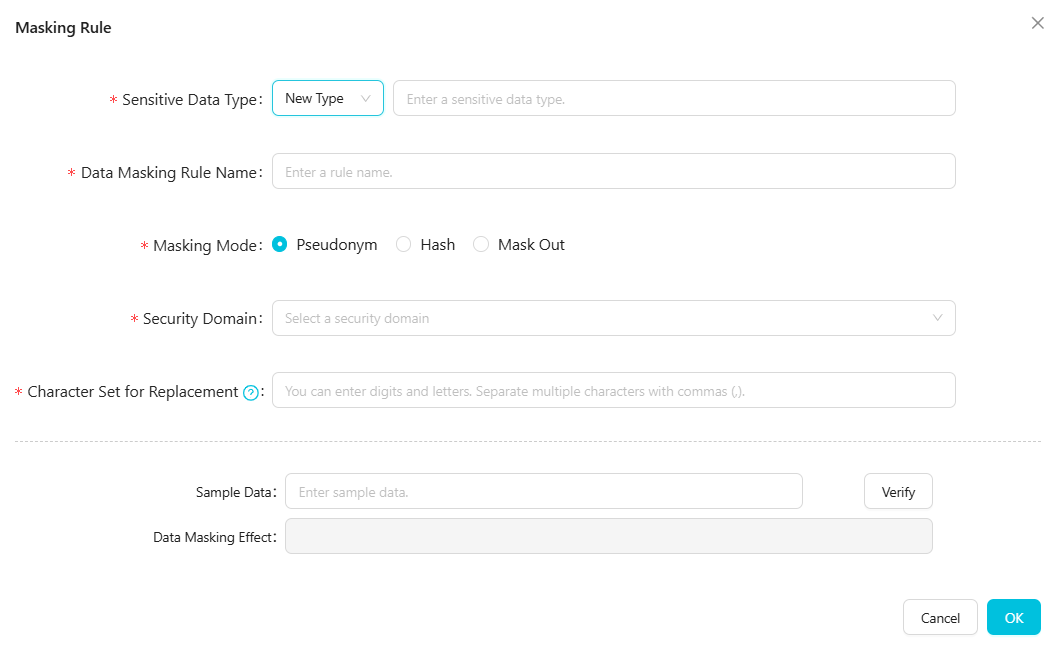Select the Pseudonym masking mode
The height and width of the screenshot is (652, 1056).
280,244
